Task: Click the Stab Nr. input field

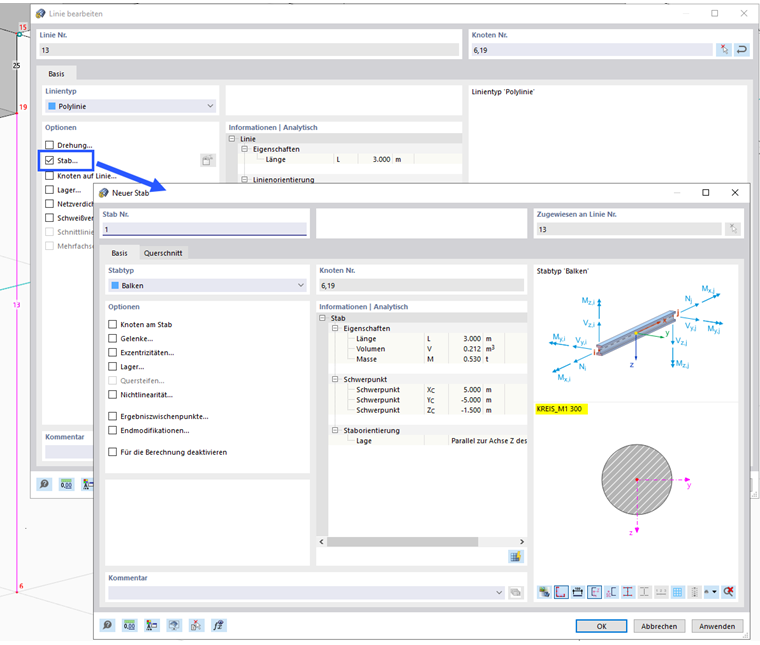Action: 205,229
